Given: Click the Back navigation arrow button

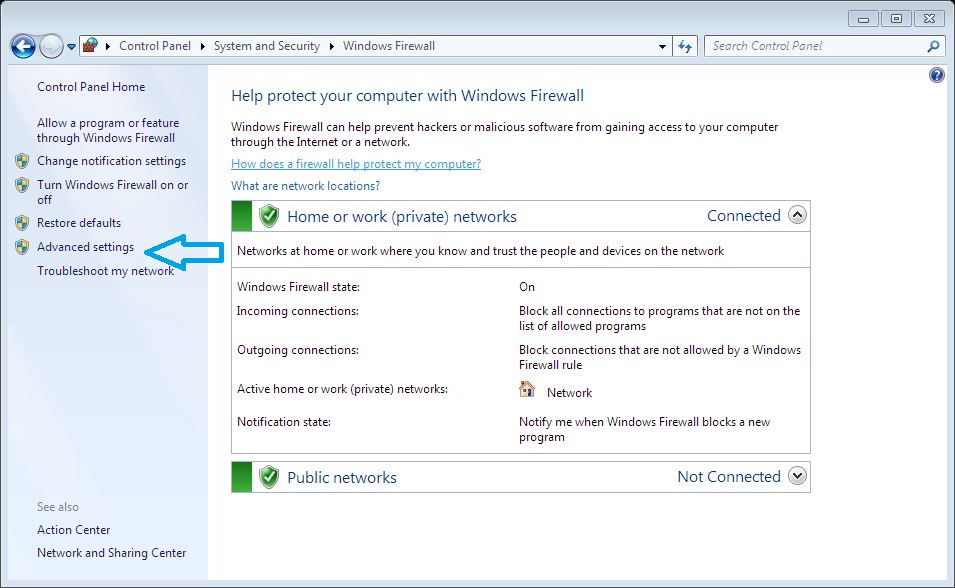Looking at the screenshot, I should point(23,46).
